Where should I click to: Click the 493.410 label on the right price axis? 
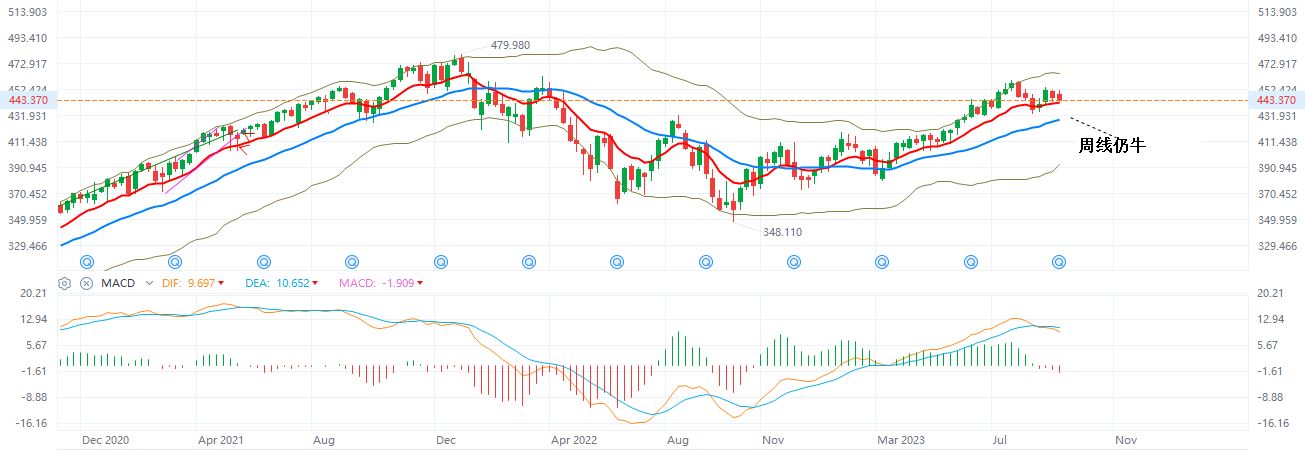[1275, 38]
